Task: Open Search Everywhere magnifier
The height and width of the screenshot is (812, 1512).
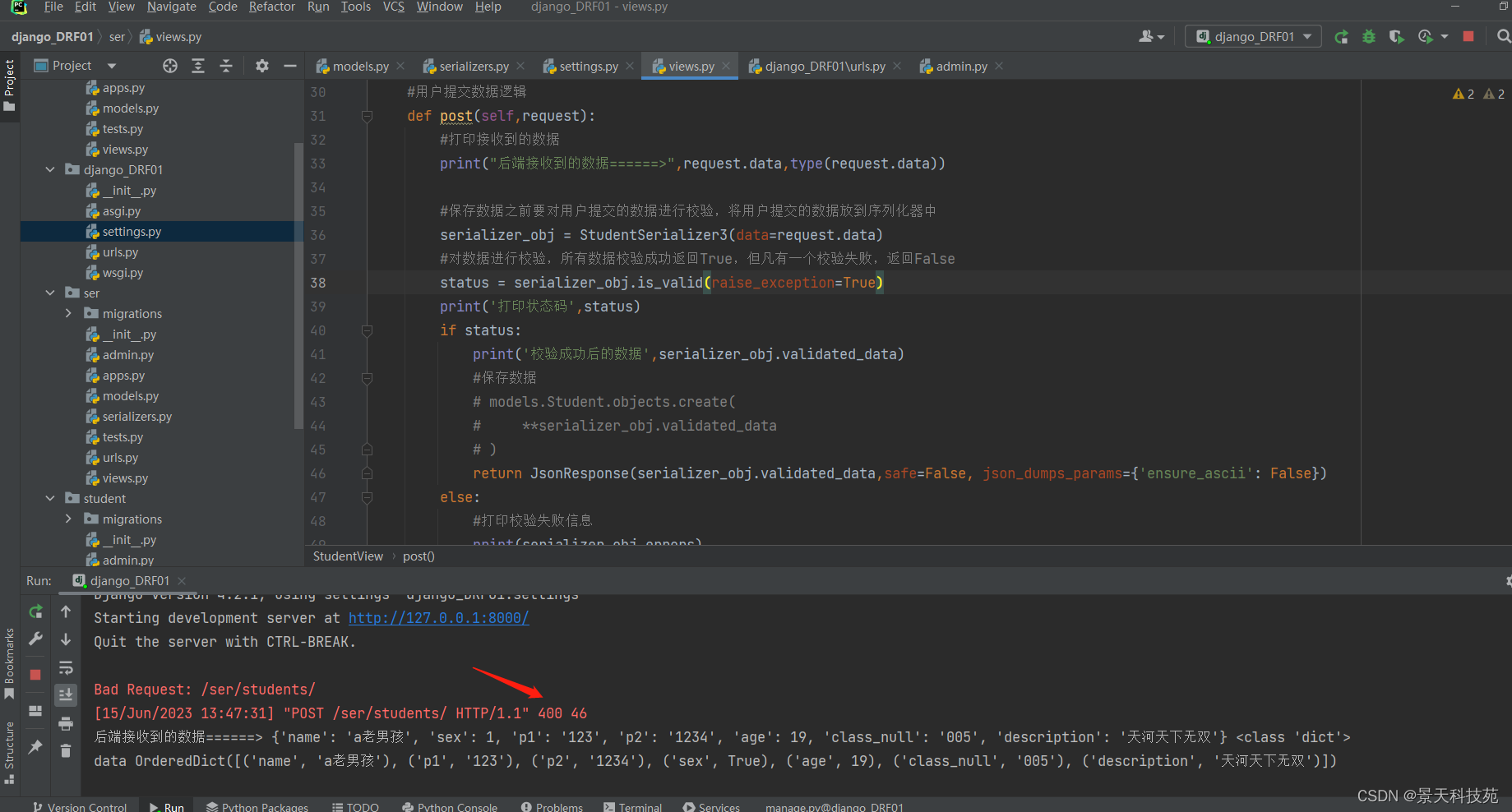Action: point(1503,36)
